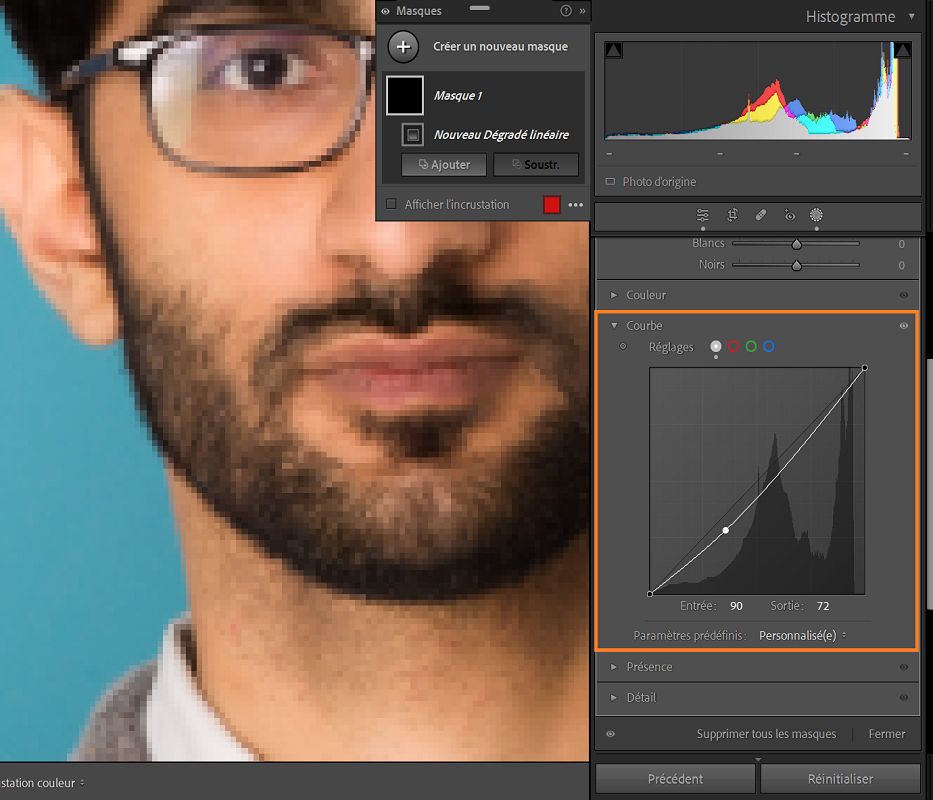Toggle Masques panel visibility eye icon
This screenshot has width=933, height=800.
click(386, 11)
